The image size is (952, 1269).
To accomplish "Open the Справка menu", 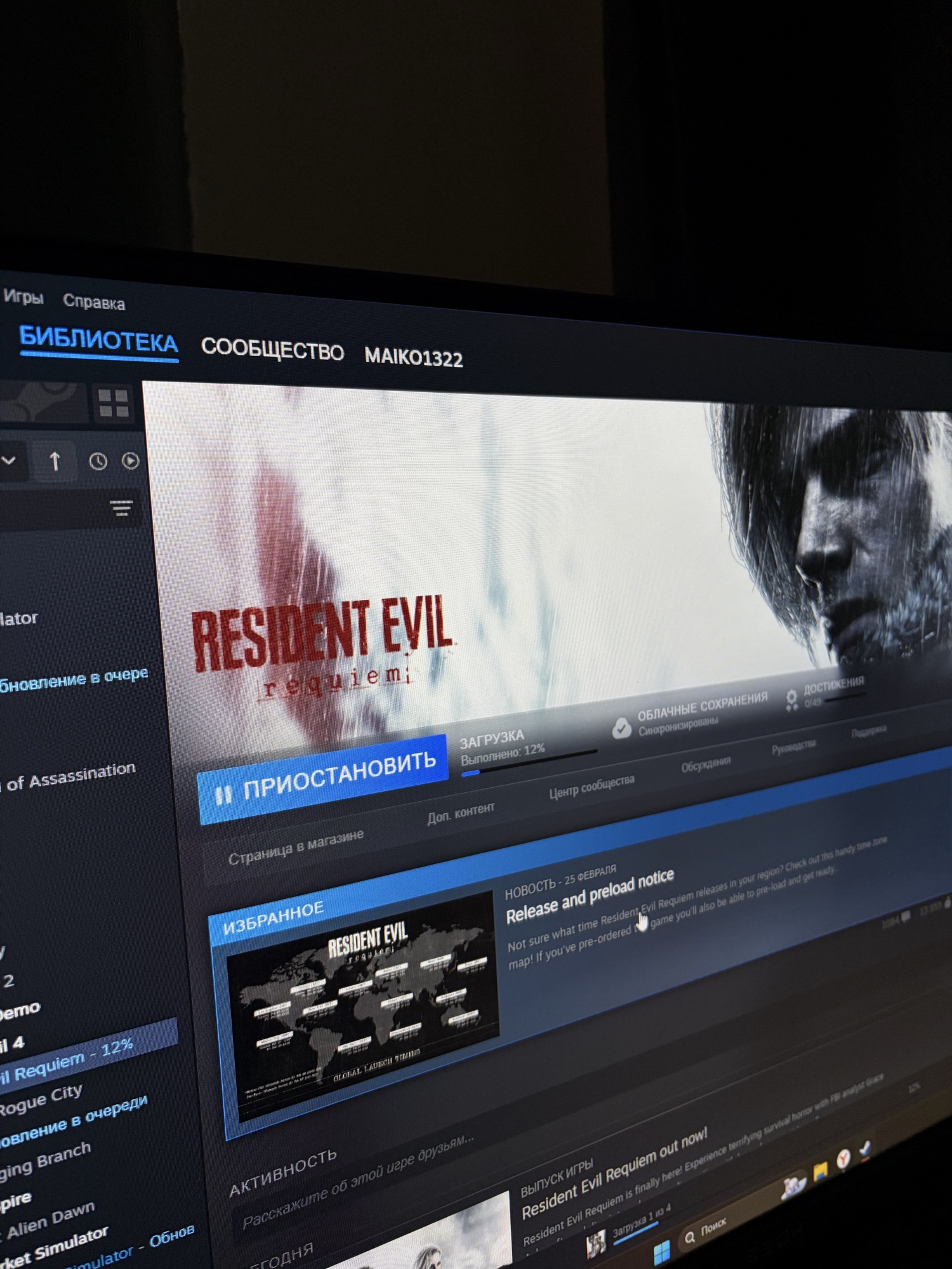I will (x=94, y=303).
